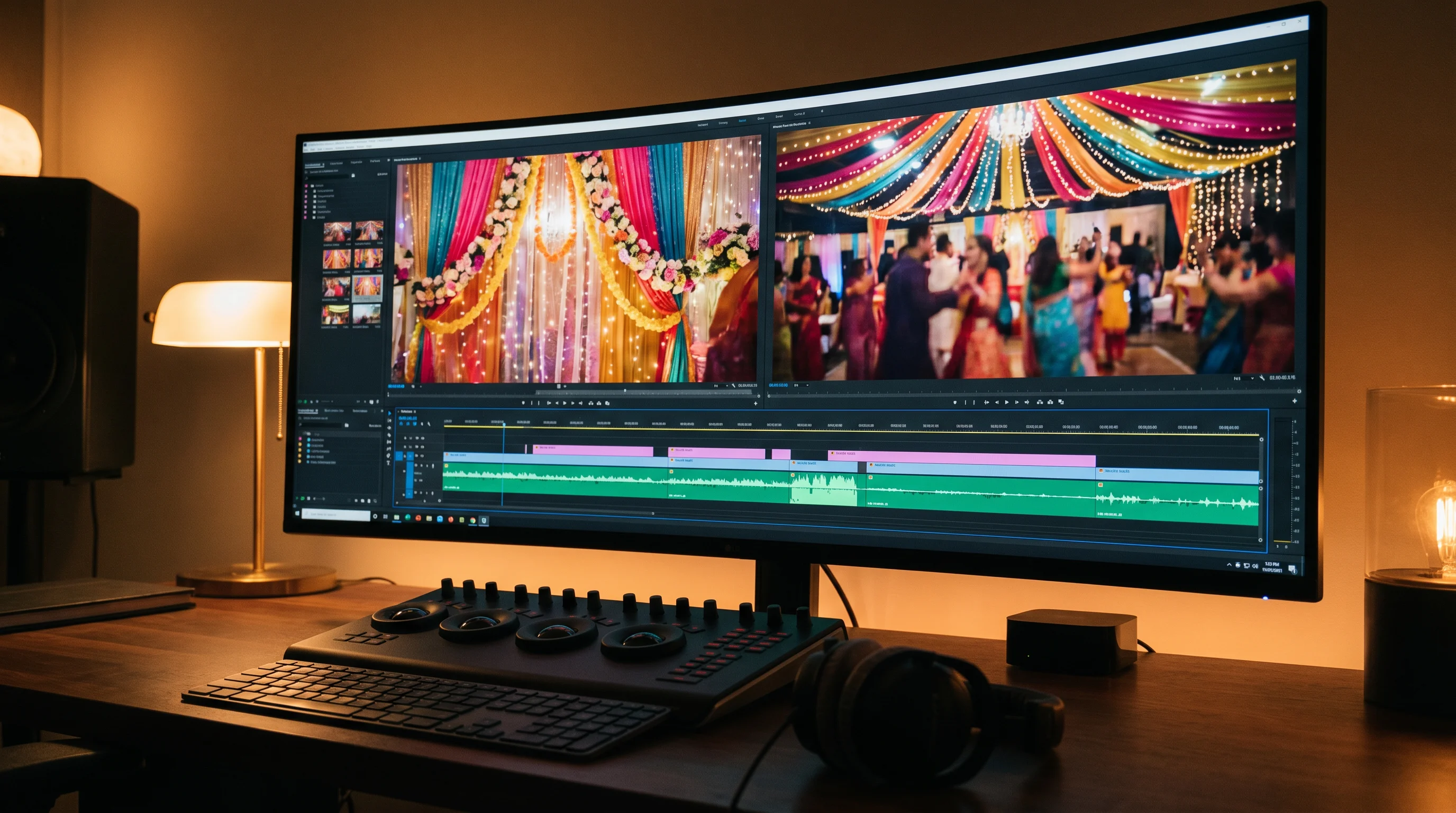The width and height of the screenshot is (1456, 813).
Task: Click the timeline playhead handle on ruler
Action: [504, 424]
